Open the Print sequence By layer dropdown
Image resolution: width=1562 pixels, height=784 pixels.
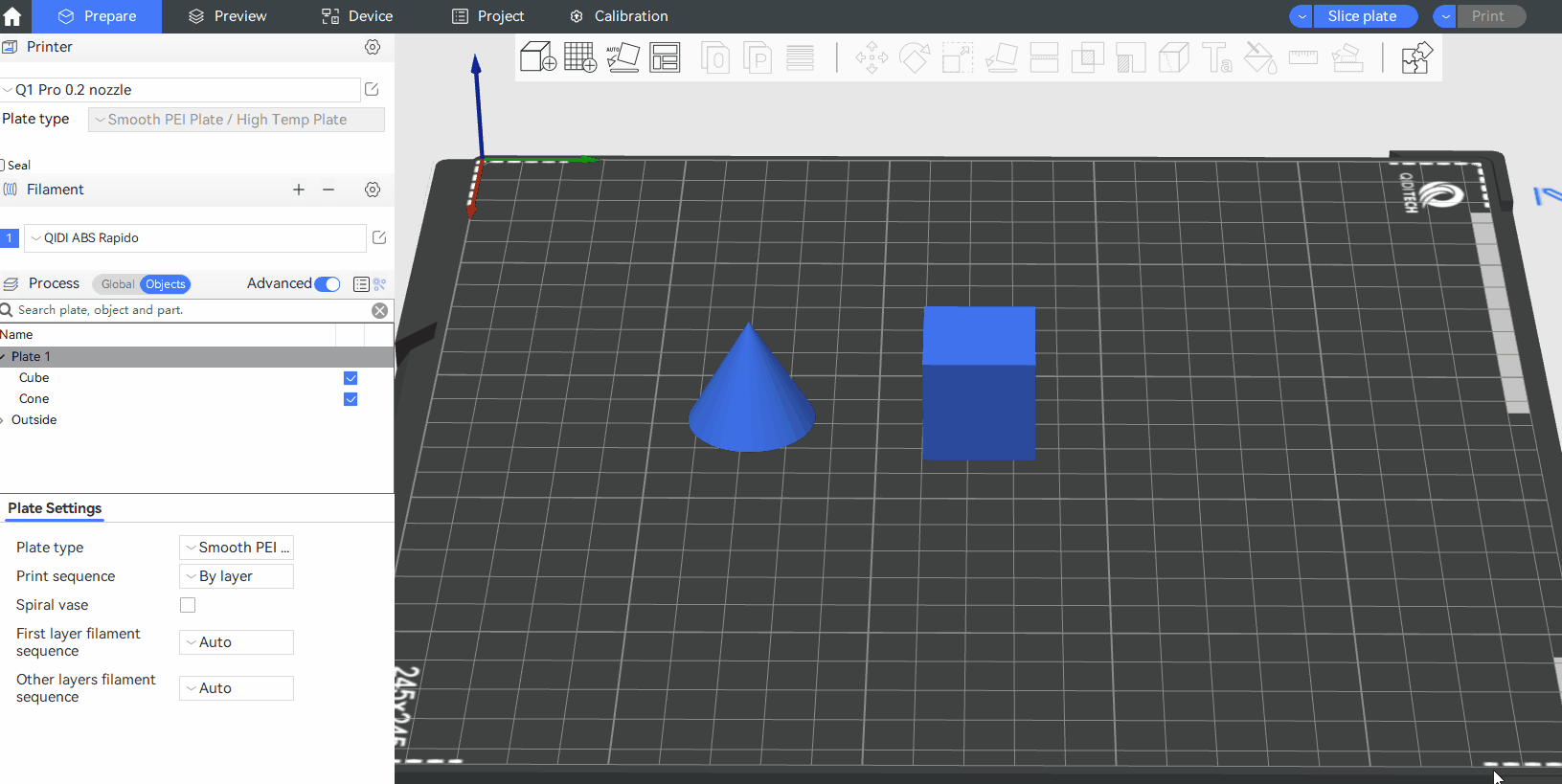[x=236, y=576]
